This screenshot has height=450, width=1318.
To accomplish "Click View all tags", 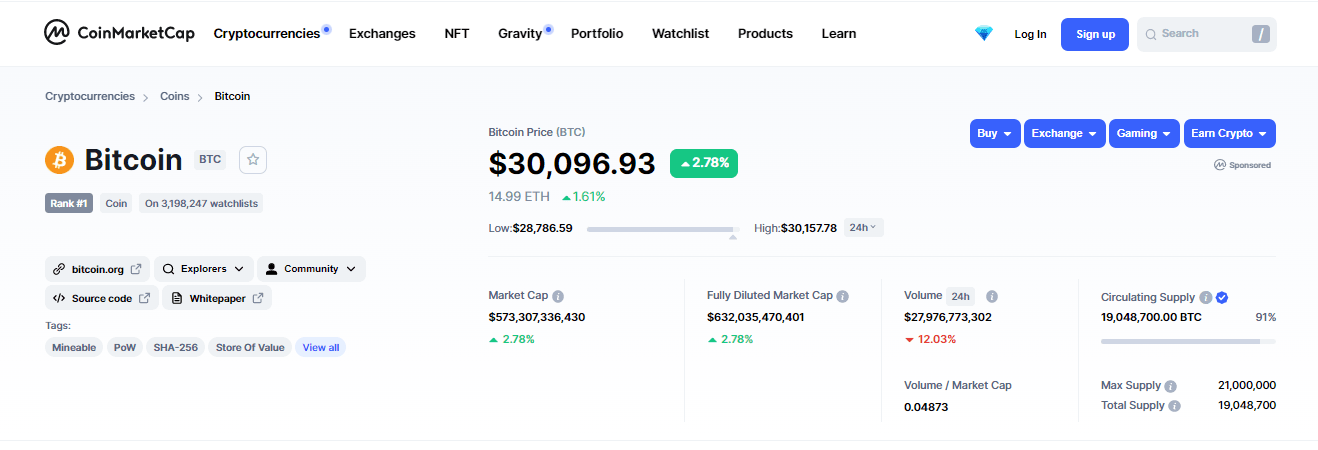I will [x=321, y=347].
